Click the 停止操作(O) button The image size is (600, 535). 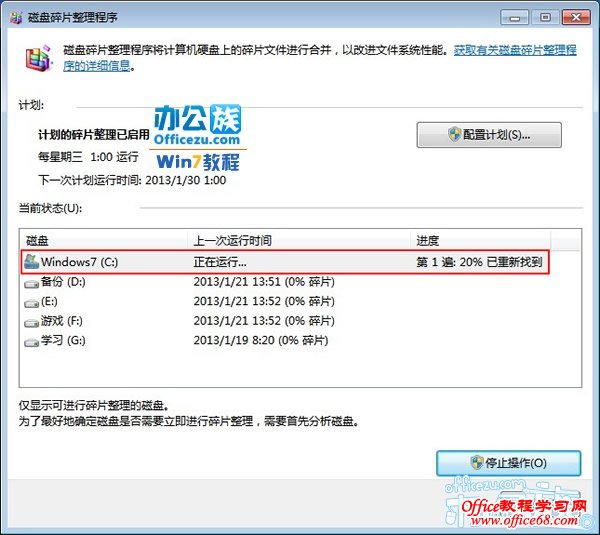(x=509, y=463)
